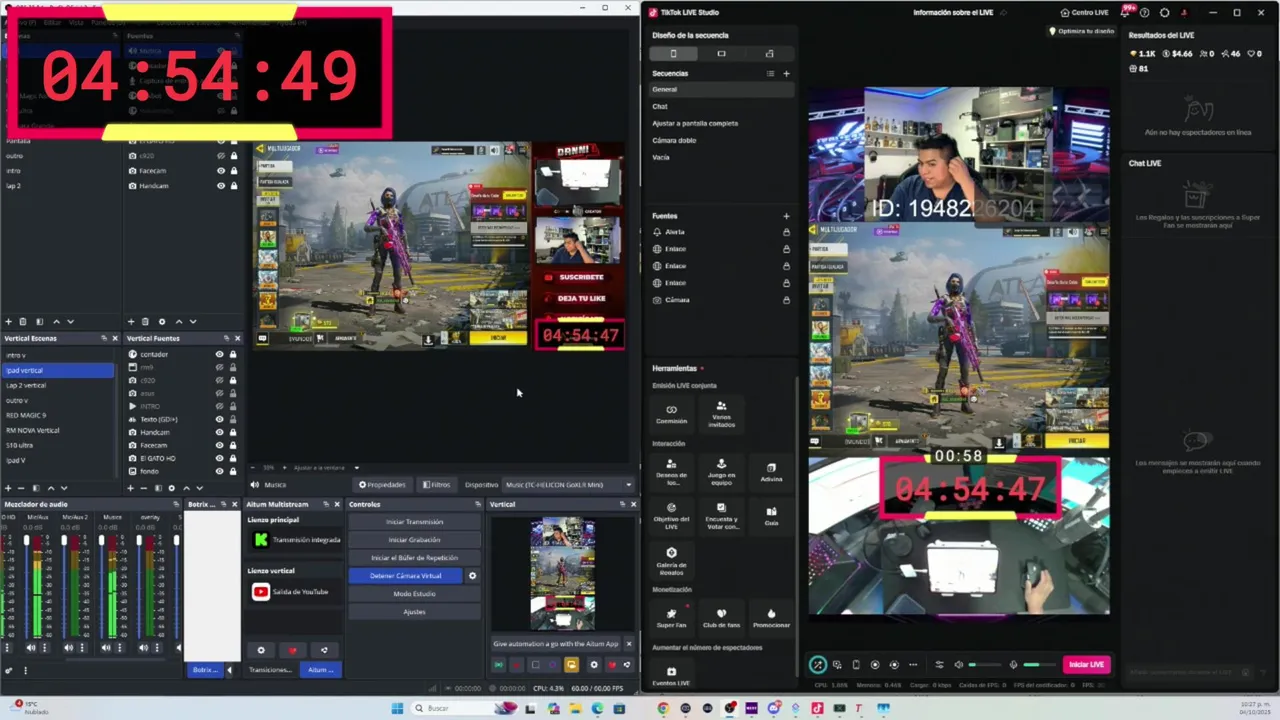
Task: Toggle lock on the Cámara source in TikTok
Action: (x=786, y=300)
